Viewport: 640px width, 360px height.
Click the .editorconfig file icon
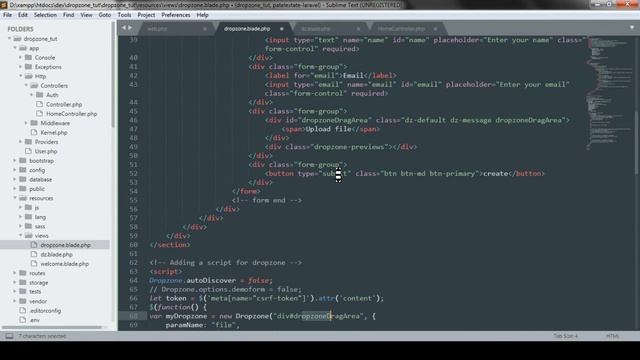pyautogui.click(x=22, y=311)
